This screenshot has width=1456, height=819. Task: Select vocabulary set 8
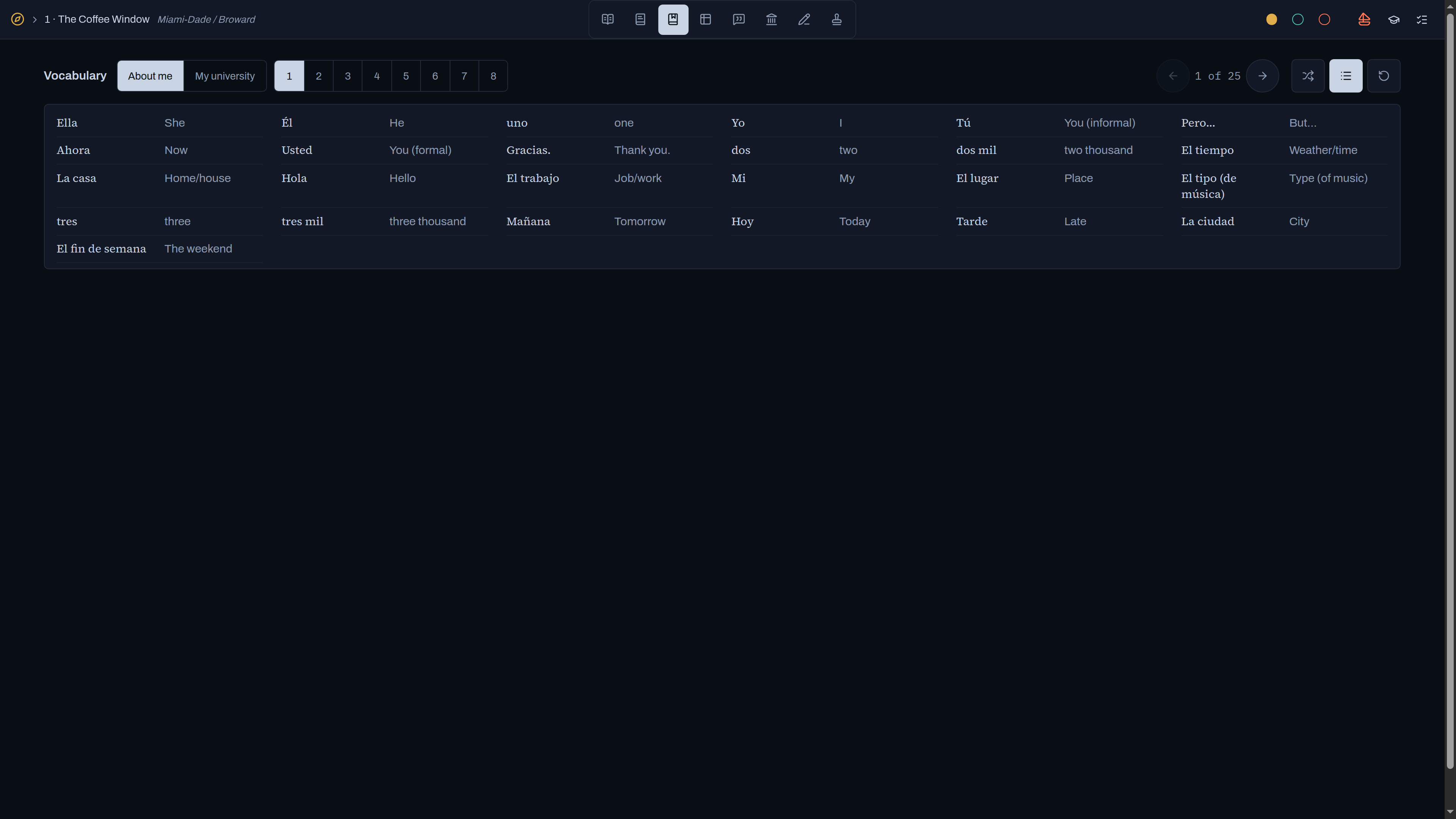493,76
